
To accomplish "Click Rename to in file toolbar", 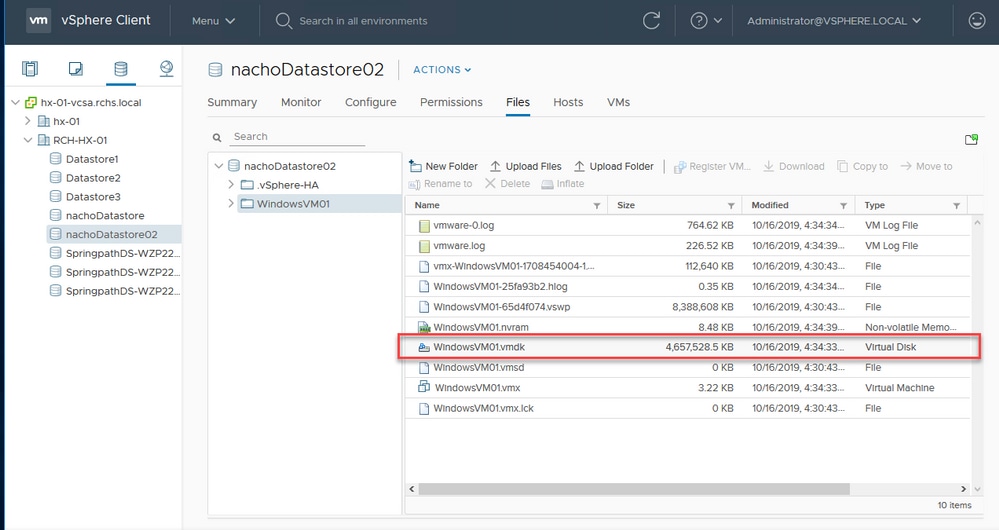I will pyautogui.click(x=440, y=183).
